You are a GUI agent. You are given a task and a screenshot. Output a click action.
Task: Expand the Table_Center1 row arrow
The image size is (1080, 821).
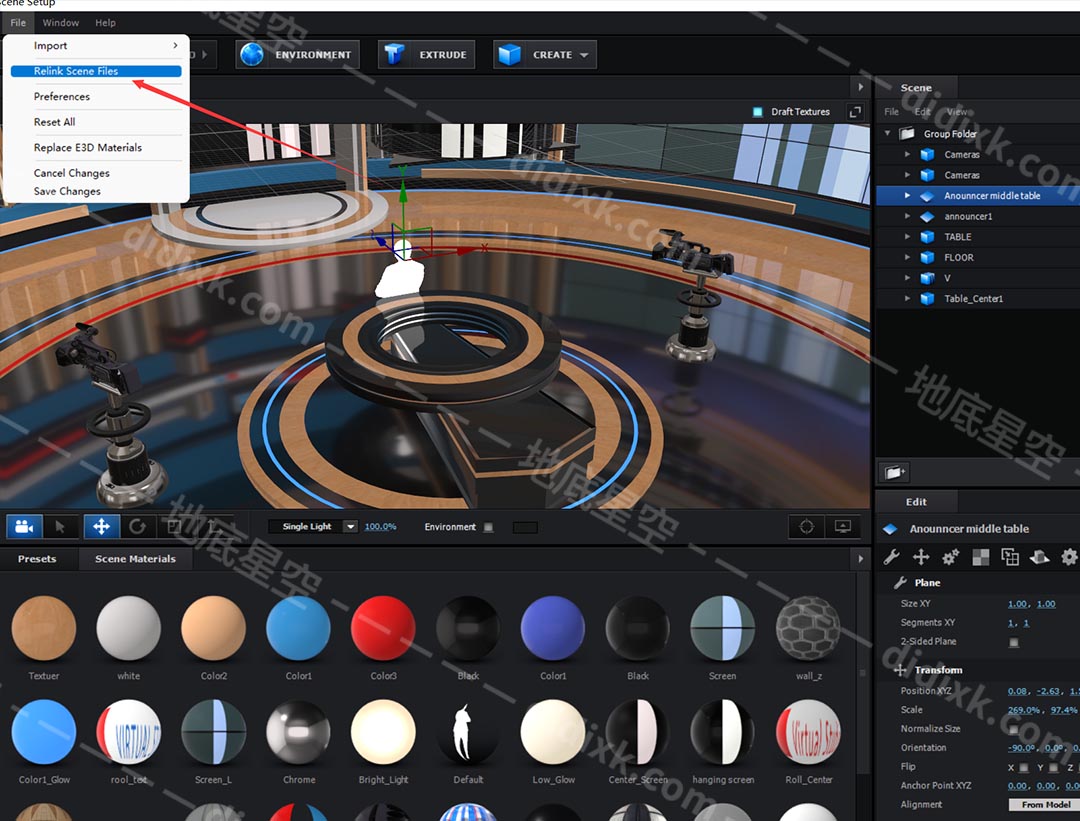pos(907,299)
